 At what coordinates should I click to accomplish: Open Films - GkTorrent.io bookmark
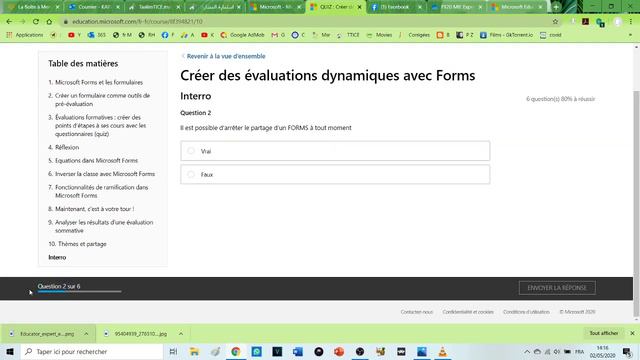(506, 35)
